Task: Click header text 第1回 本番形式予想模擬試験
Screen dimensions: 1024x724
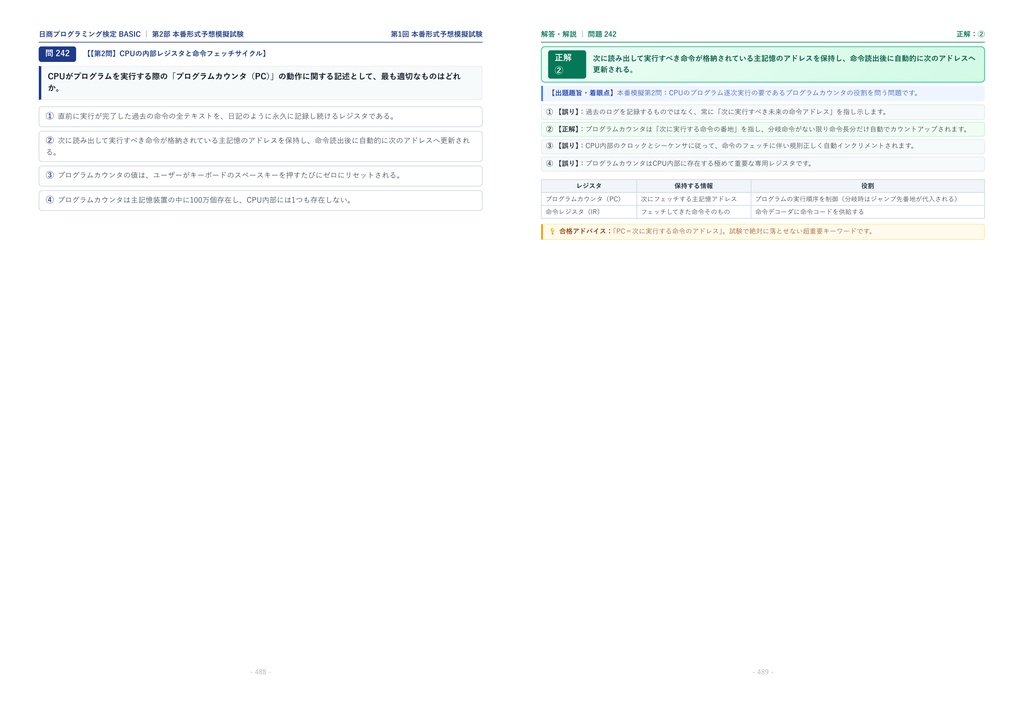Action: pyautogui.click(x=436, y=34)
